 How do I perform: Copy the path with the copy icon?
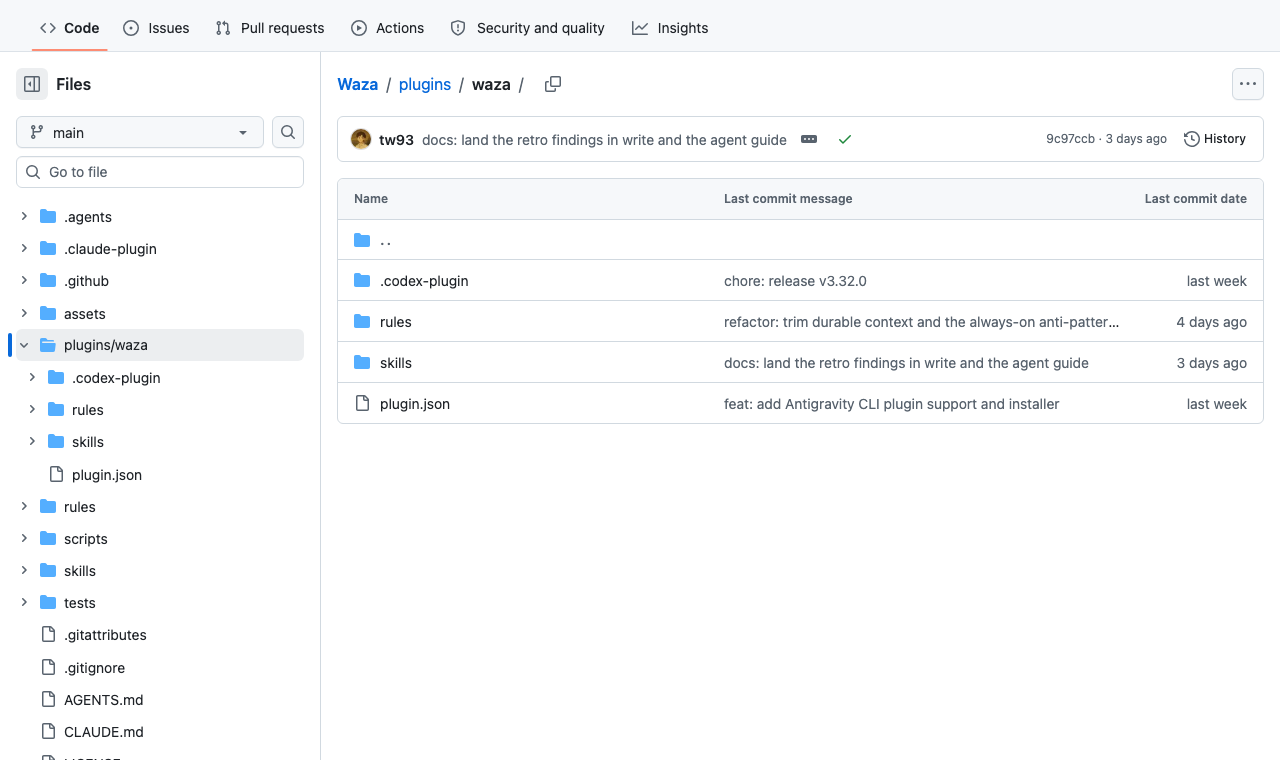(x=553, y=84)
